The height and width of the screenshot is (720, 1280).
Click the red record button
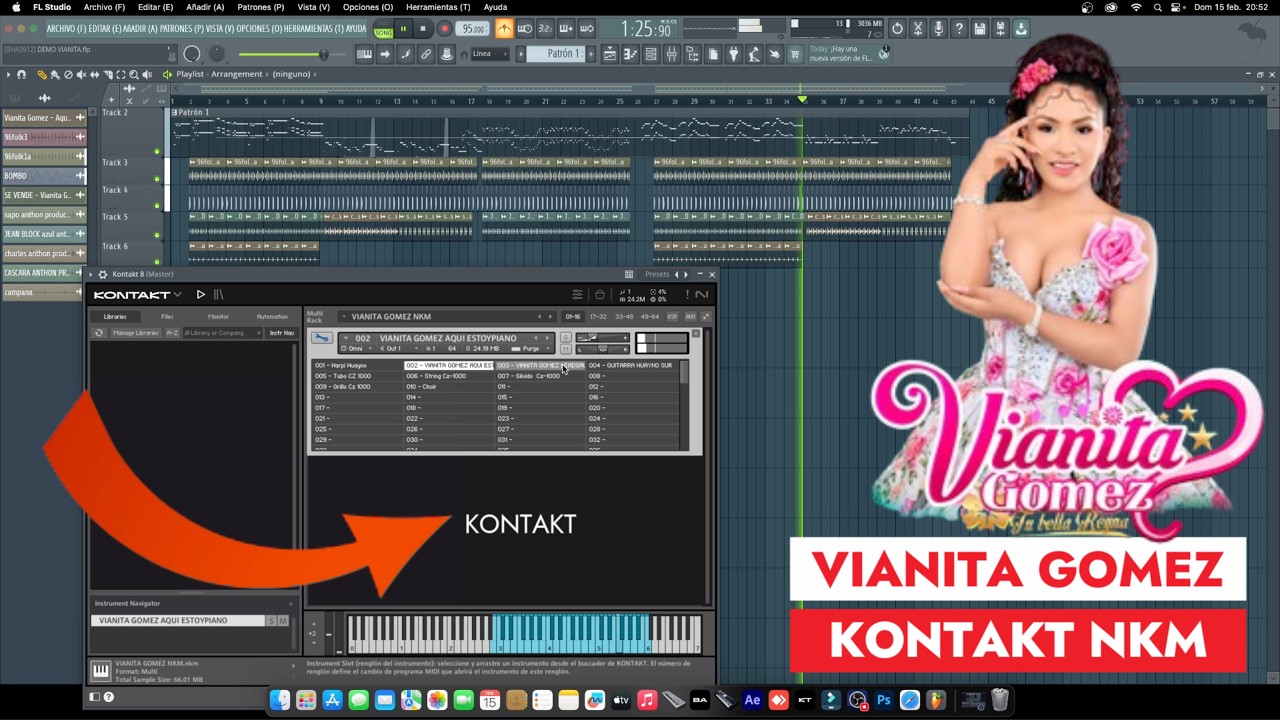pyautogui.click(x=444, y=29)
